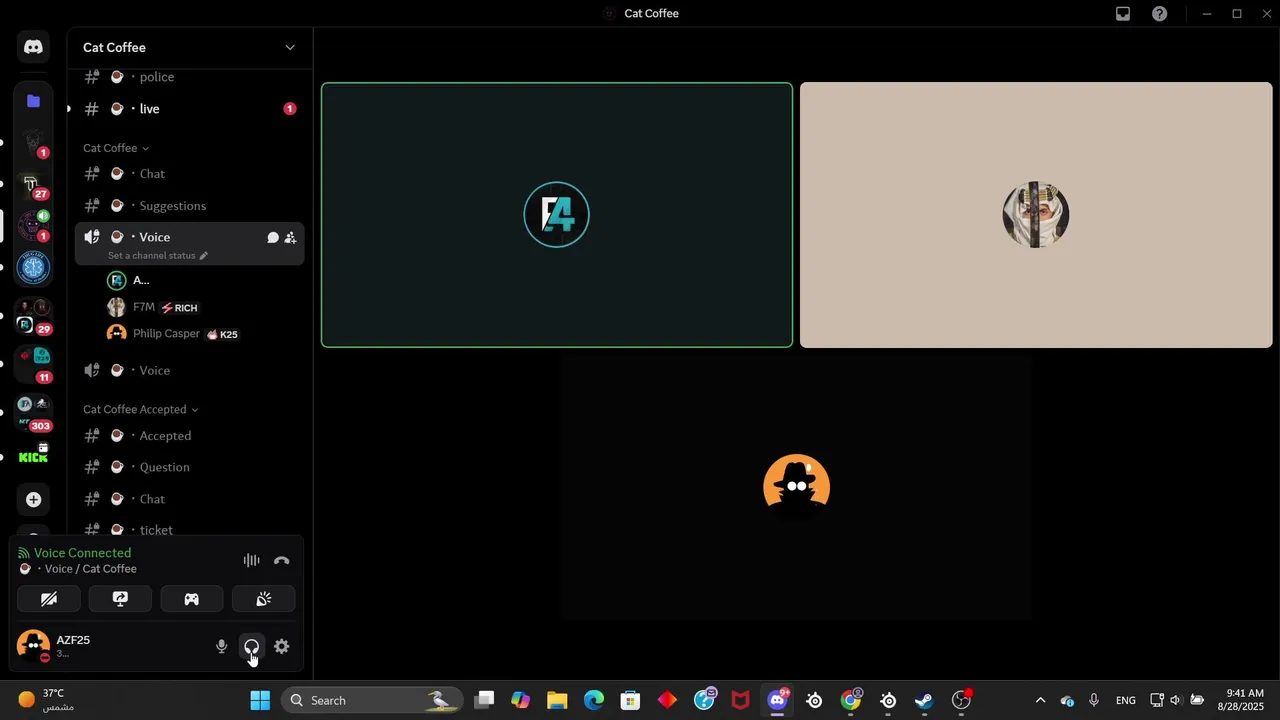
Task: Collapse the Cat Coffee Accepted category
Action: click(140, 409)
